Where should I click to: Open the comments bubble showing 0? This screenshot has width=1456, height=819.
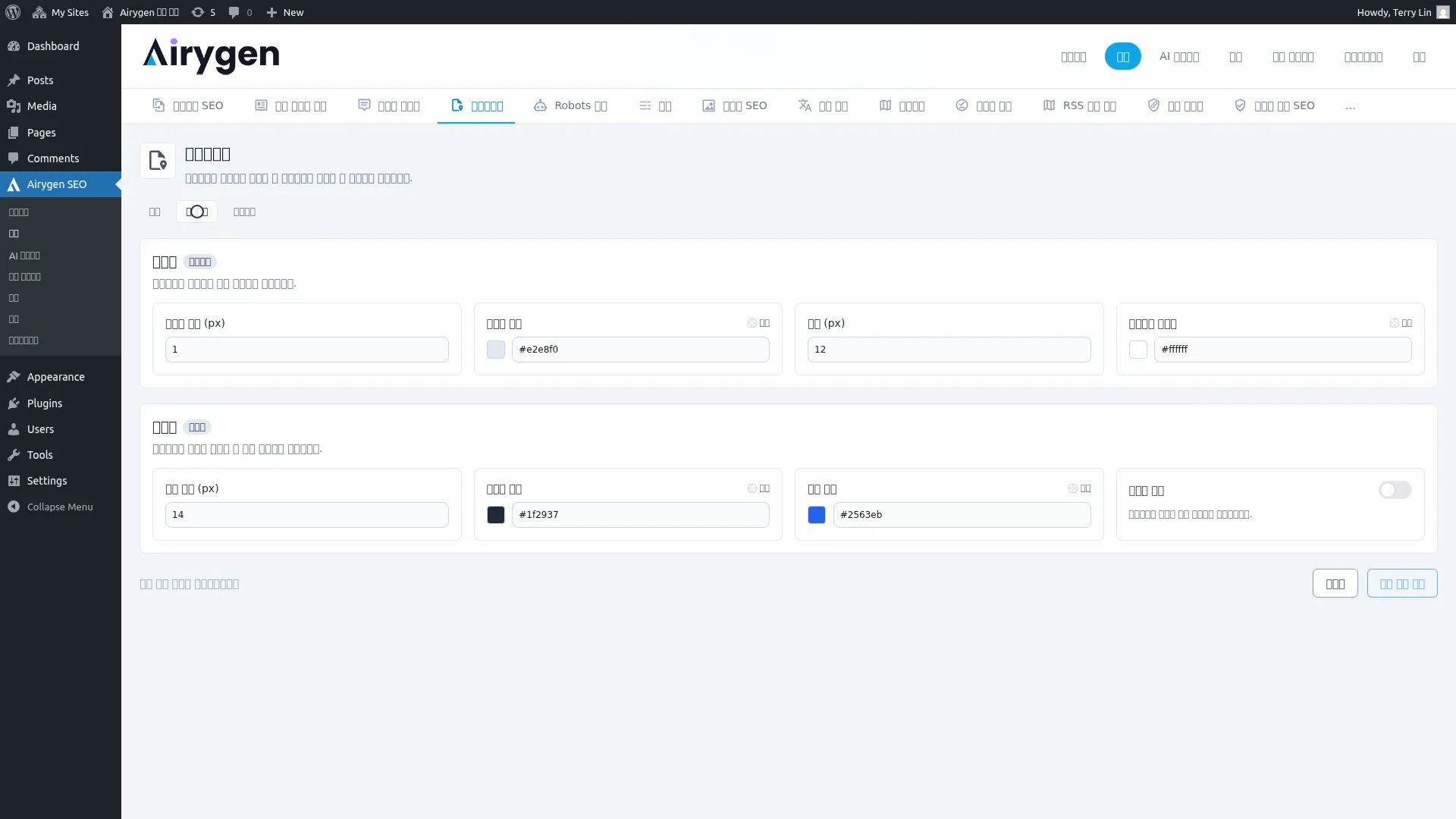[x=240, y=12]
